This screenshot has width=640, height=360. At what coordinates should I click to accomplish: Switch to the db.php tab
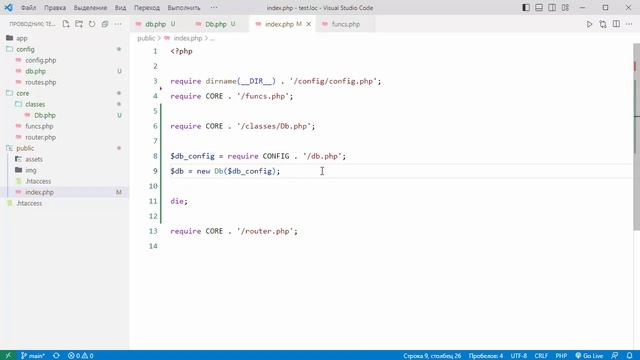point(155,24)
